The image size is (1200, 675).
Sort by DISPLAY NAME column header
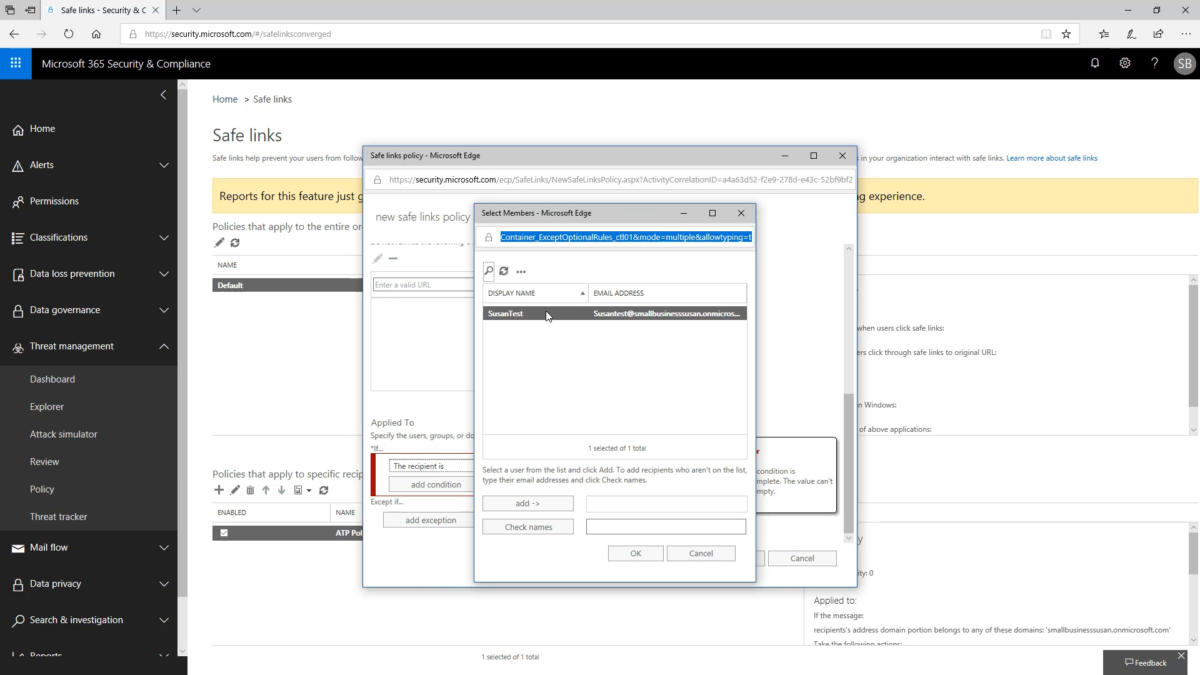pyautogui.click(x=536, y=293)
